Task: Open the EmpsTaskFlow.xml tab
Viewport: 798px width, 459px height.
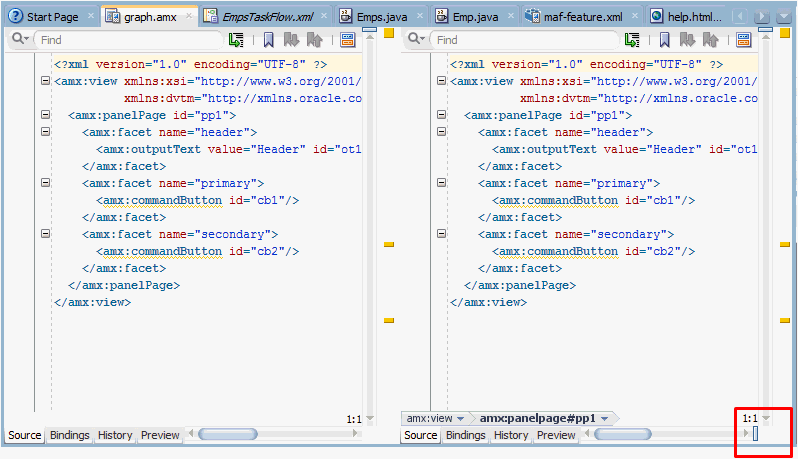Action: pos(267,17)
